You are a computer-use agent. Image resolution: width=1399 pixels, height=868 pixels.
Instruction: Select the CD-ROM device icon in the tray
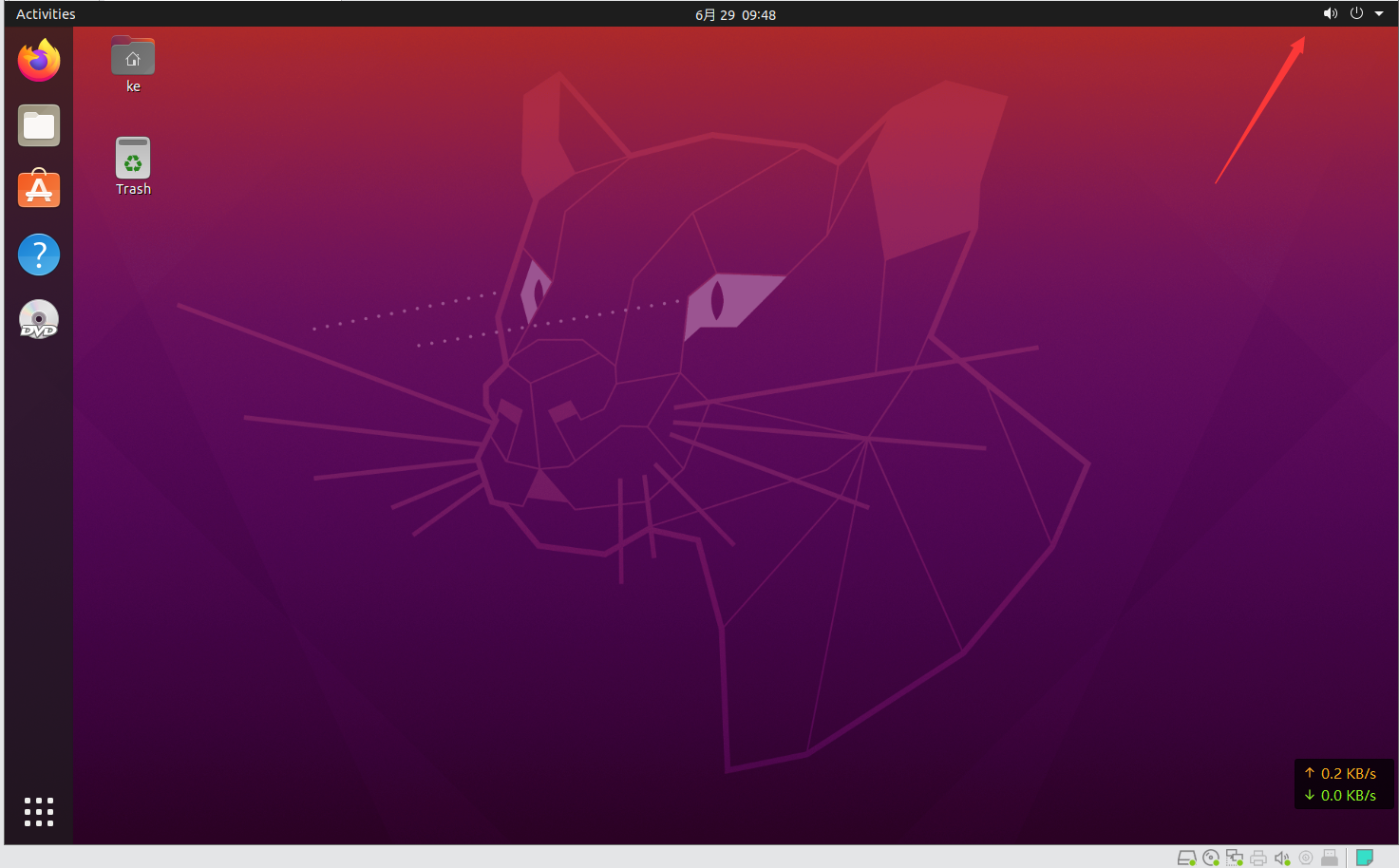(1210, 857)
